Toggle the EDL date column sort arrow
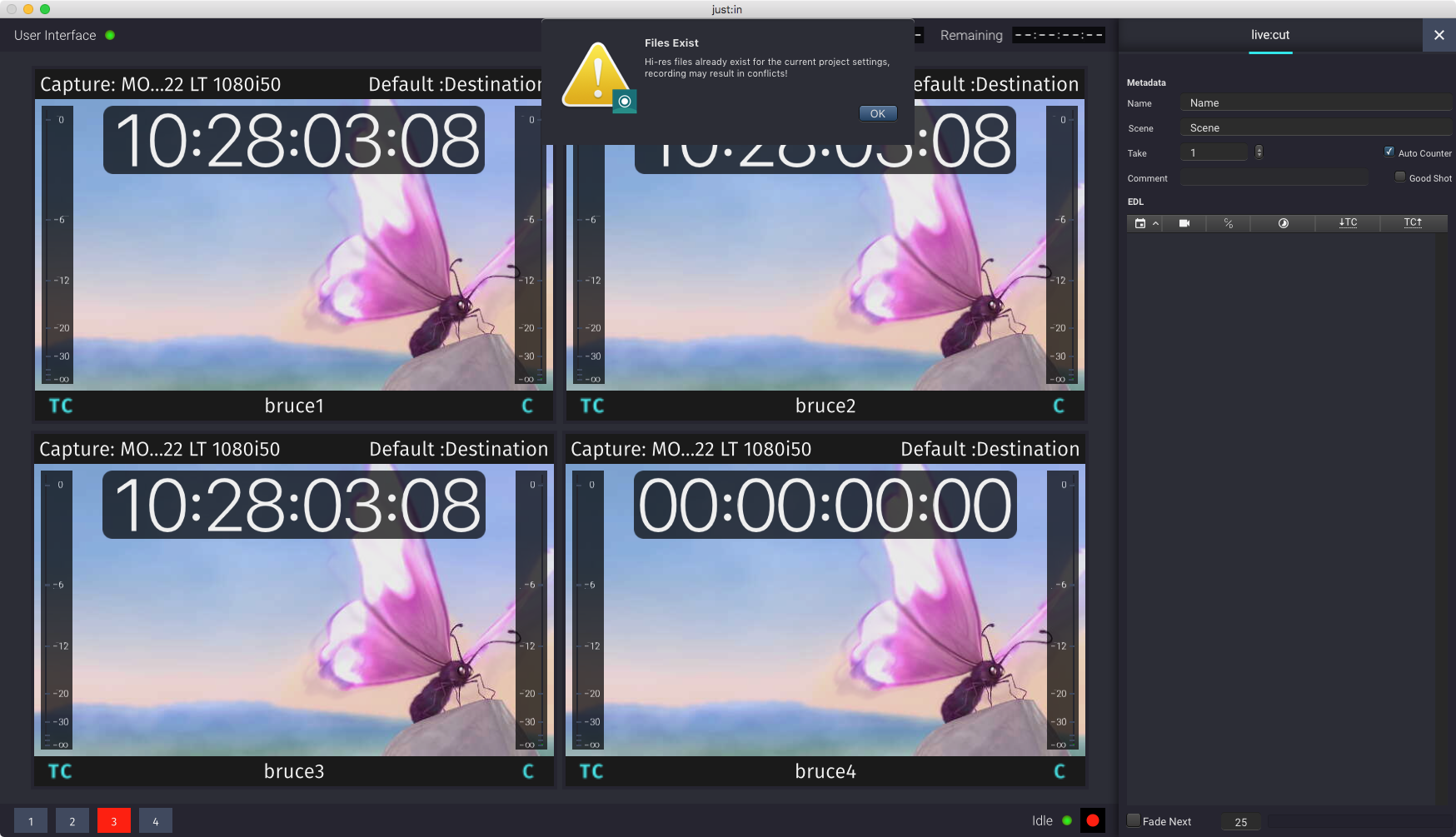Viewport: 1456px width, 837px height. click(x=1156, y=223)
